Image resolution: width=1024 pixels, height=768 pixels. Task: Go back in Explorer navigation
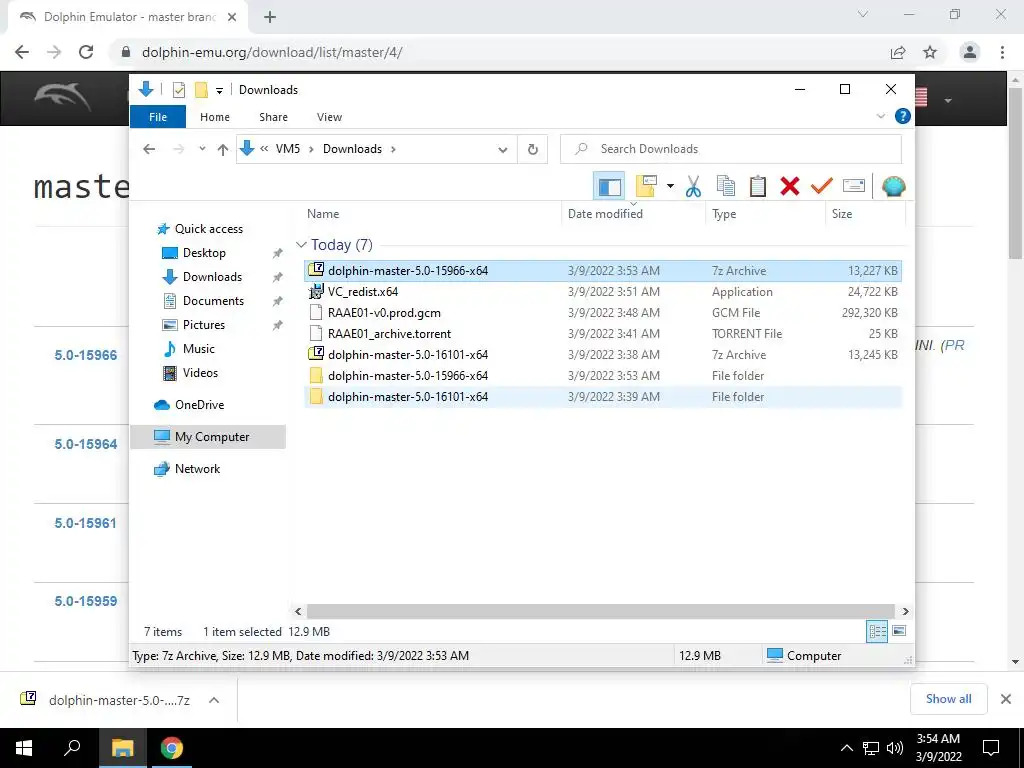coord(149,149)
